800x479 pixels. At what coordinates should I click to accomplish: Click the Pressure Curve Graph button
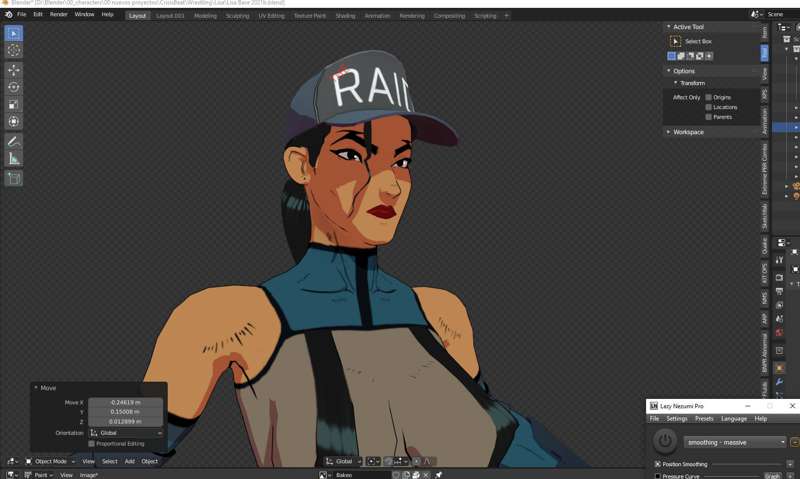coord(772,476)
